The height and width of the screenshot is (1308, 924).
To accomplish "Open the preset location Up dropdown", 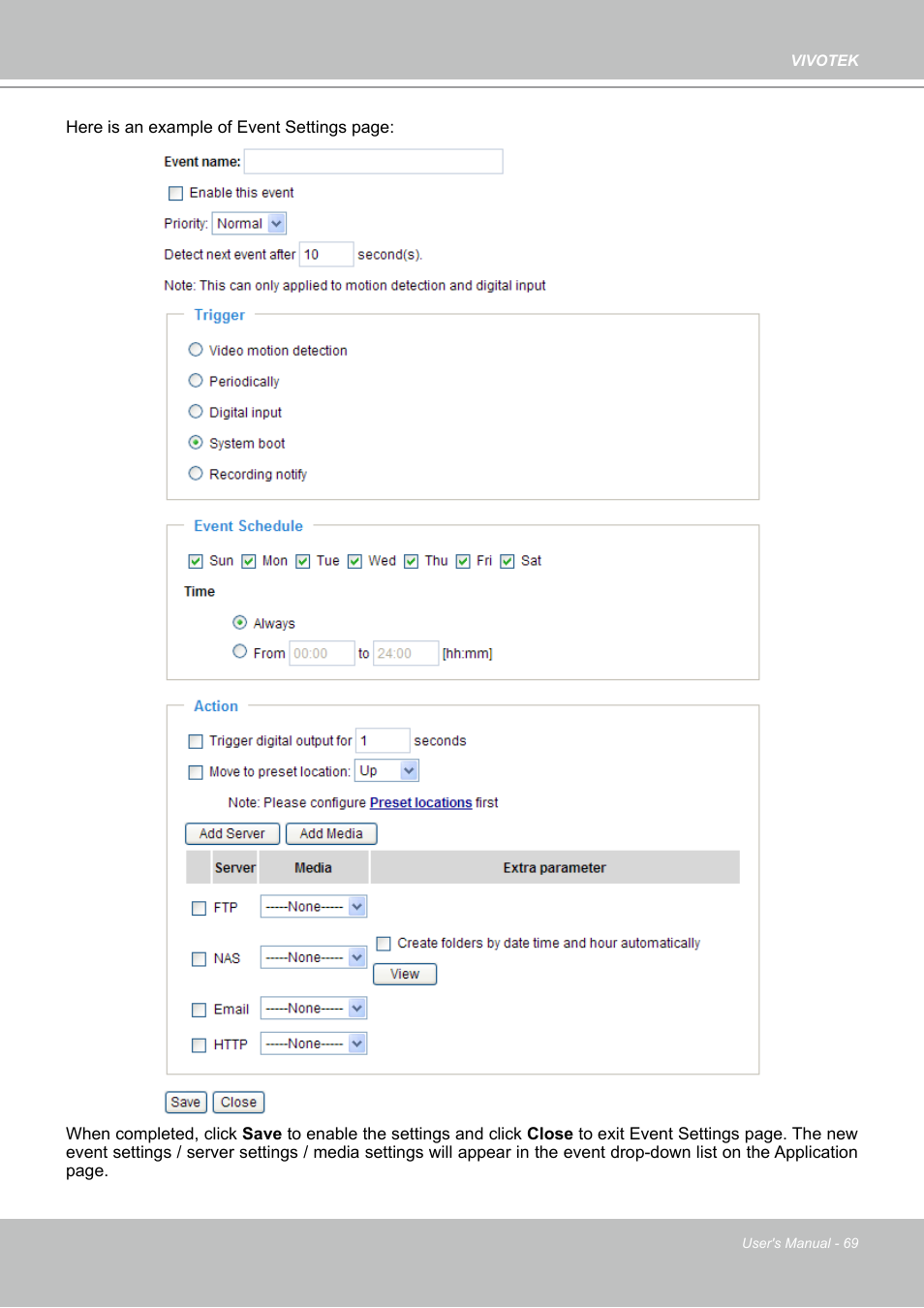I will click(x=386, y=771).
